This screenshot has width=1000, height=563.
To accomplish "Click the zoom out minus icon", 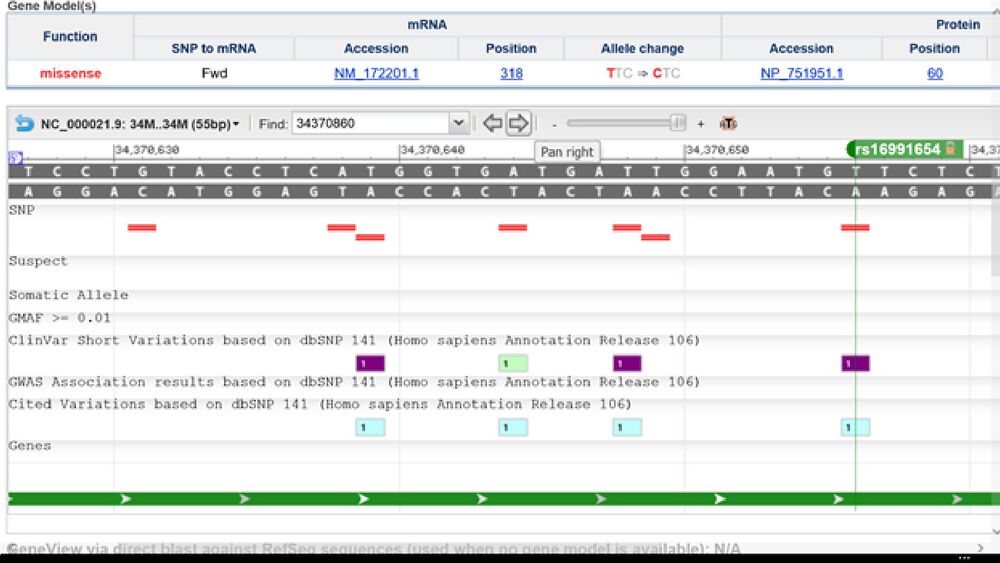I will [554, 124].
